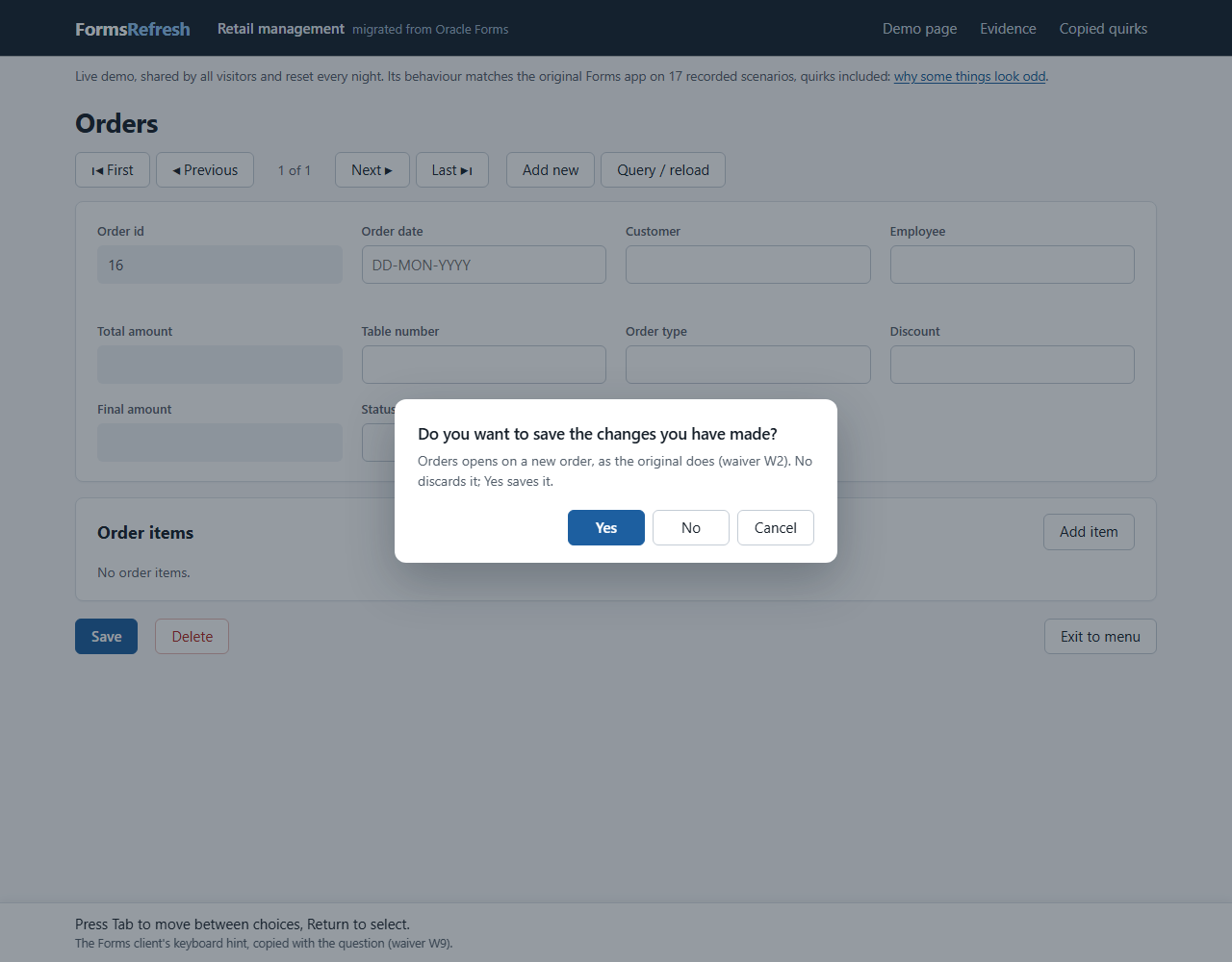Screen dimensions: 1232x962
Task: Click the FormsRefresh logo
Action: click(x=133, y=29)
